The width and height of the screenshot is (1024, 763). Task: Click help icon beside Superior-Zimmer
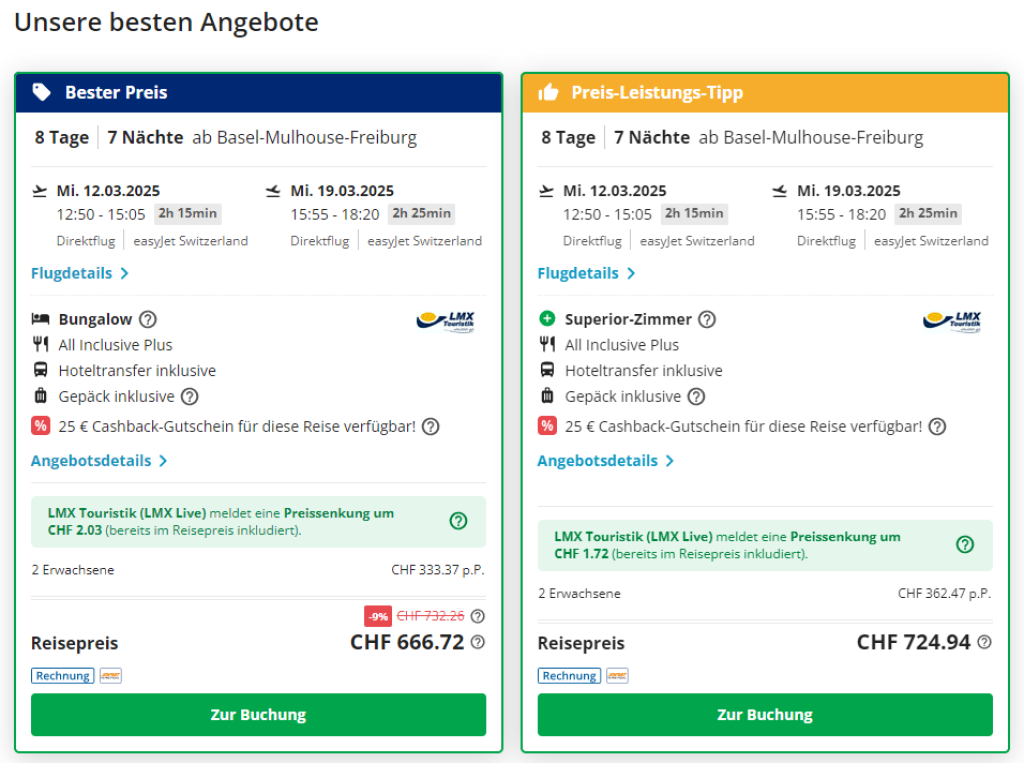point(707,320)
